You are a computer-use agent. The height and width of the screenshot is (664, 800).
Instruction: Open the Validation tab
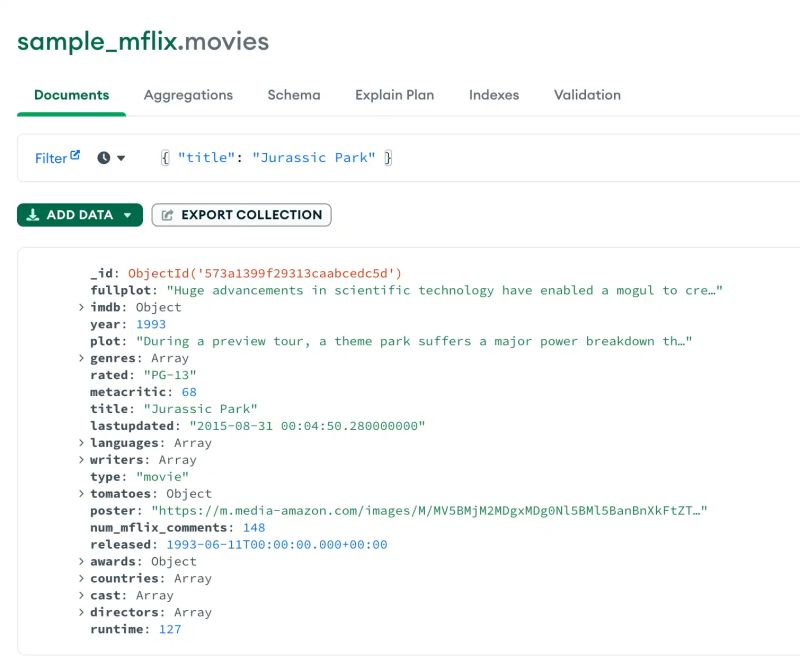(587, 95)
